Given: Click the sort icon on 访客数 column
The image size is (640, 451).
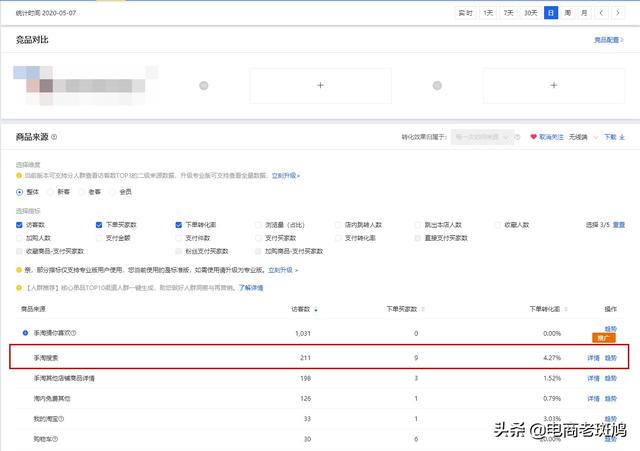Looking at the screenshot, I should [317, 311].
